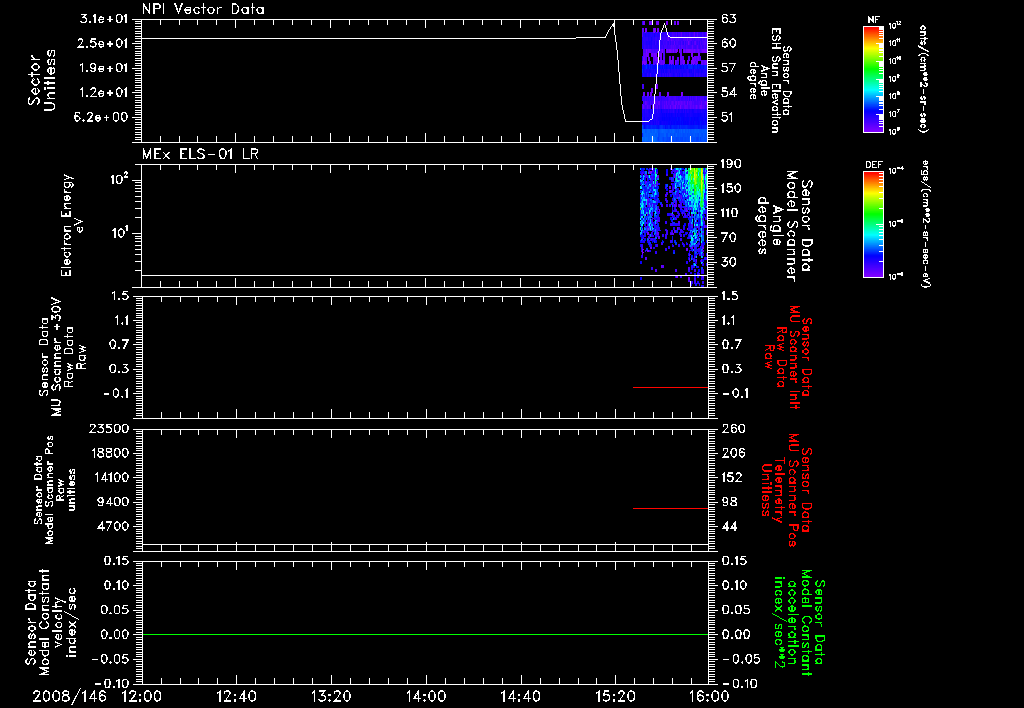Image resolution: width=1024 pixels, height=708 pixels.
Task: Click the "14:40" time axis label
Action: [x=520, y=696]
